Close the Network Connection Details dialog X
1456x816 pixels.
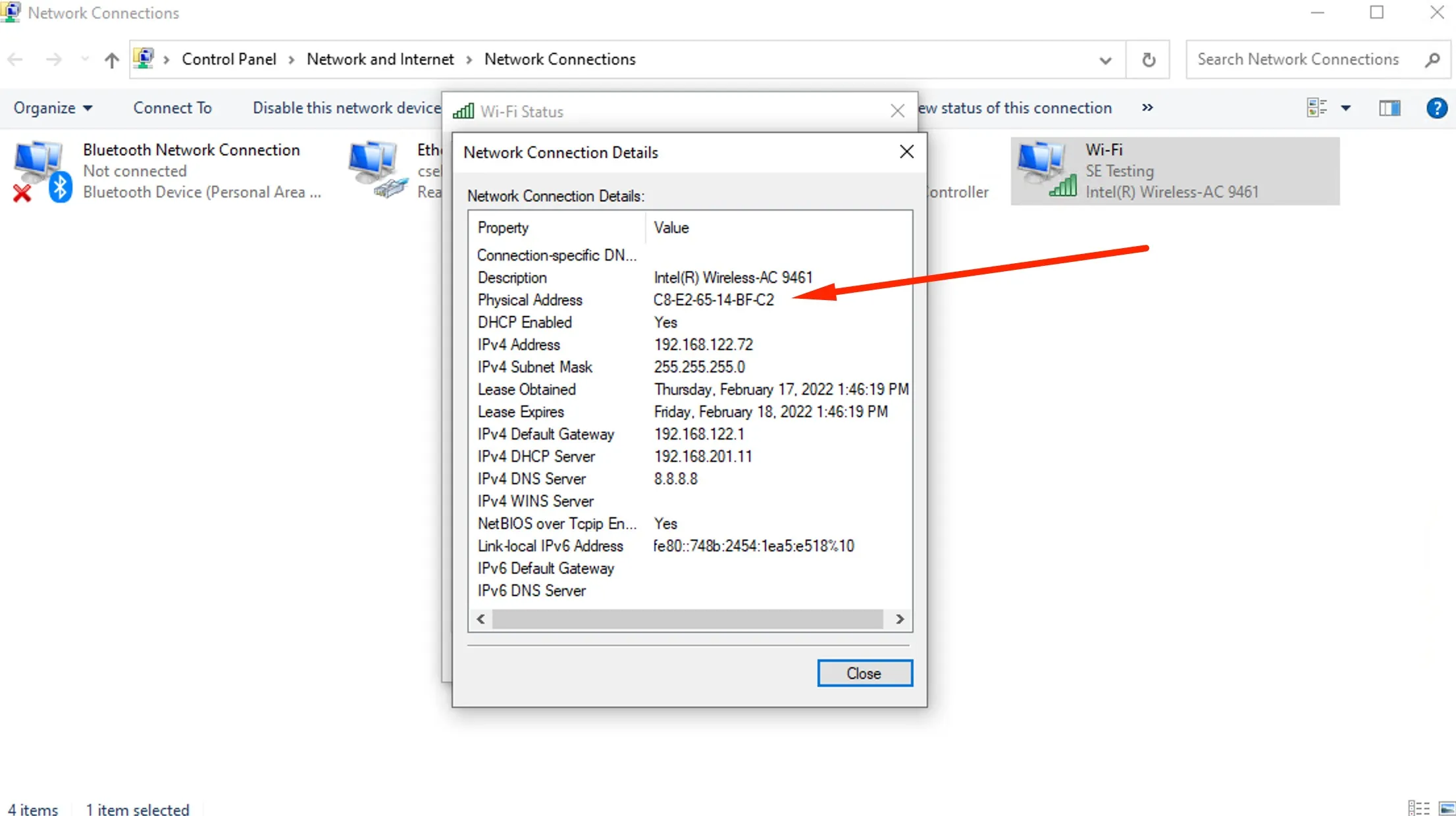906,151
